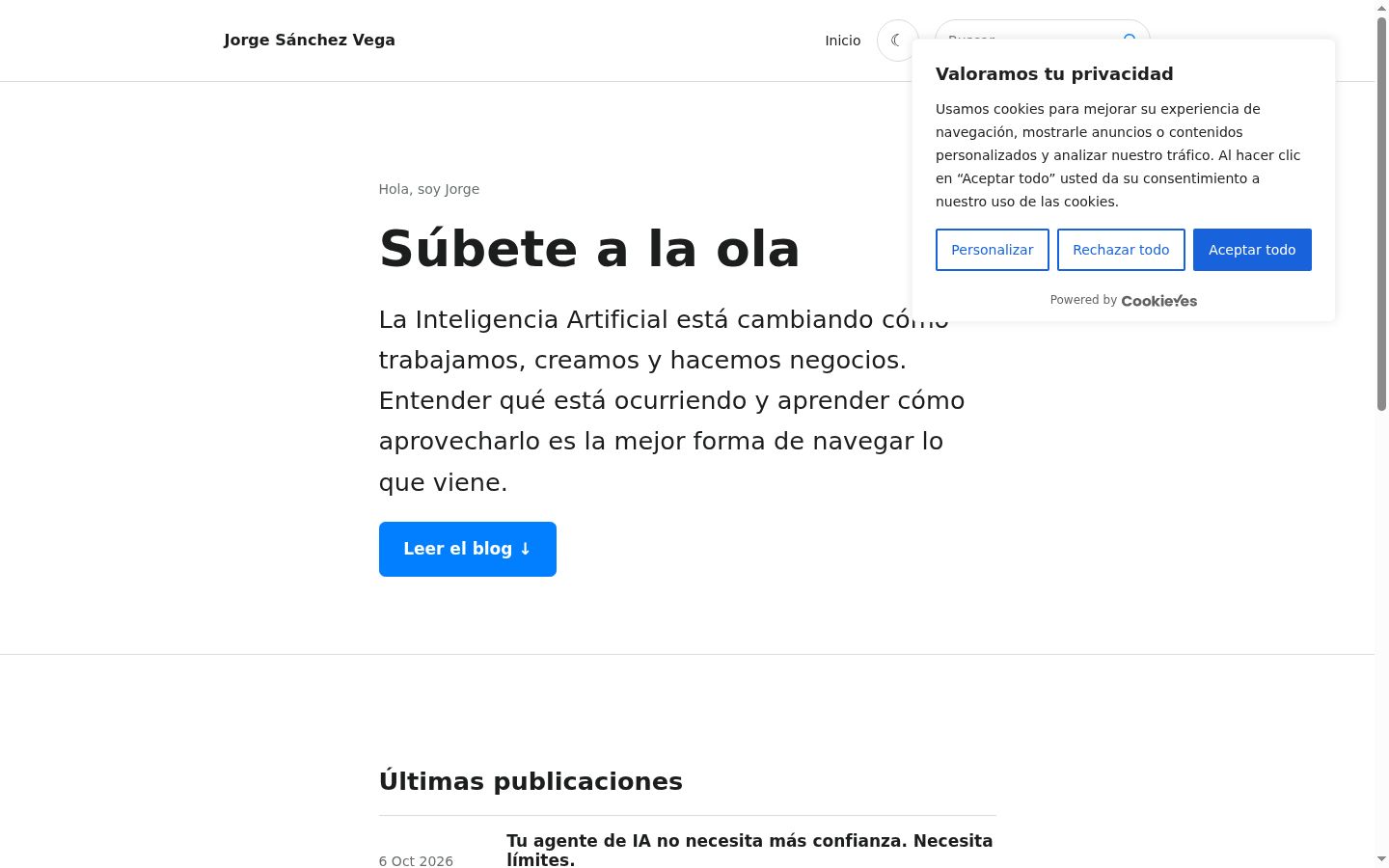Click the "Últimas publicaciones" heading
Viewport: 1389px width, 868px height.
(x=531, y=781)
